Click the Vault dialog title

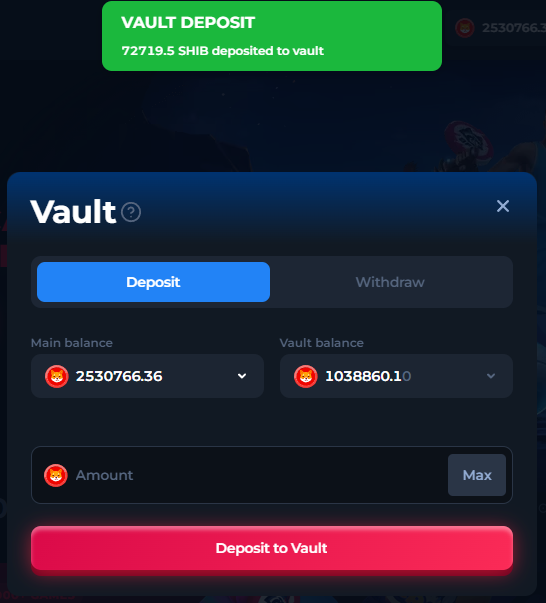[73, 211]
